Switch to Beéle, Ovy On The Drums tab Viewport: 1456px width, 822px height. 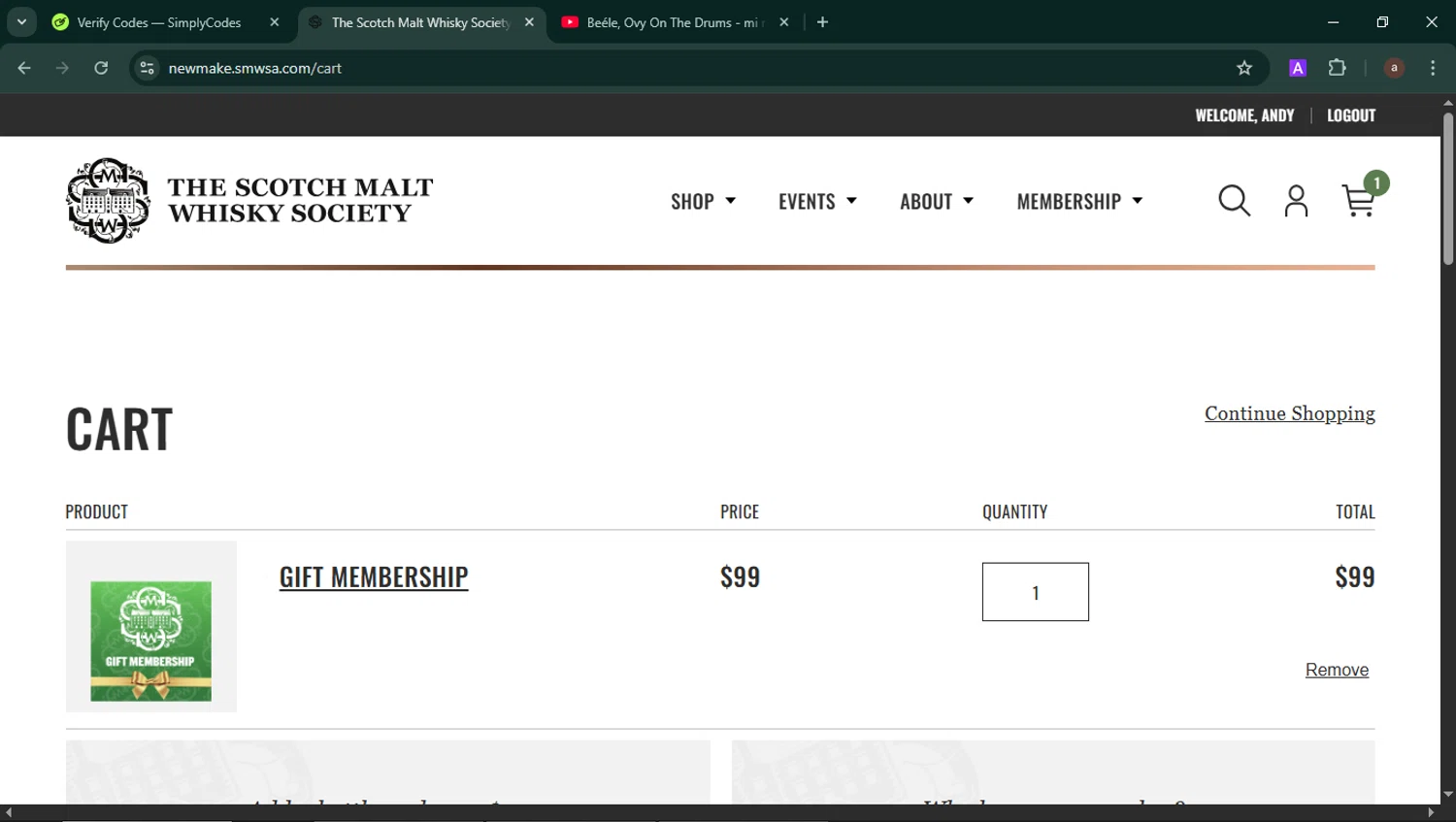pos(676,22)
